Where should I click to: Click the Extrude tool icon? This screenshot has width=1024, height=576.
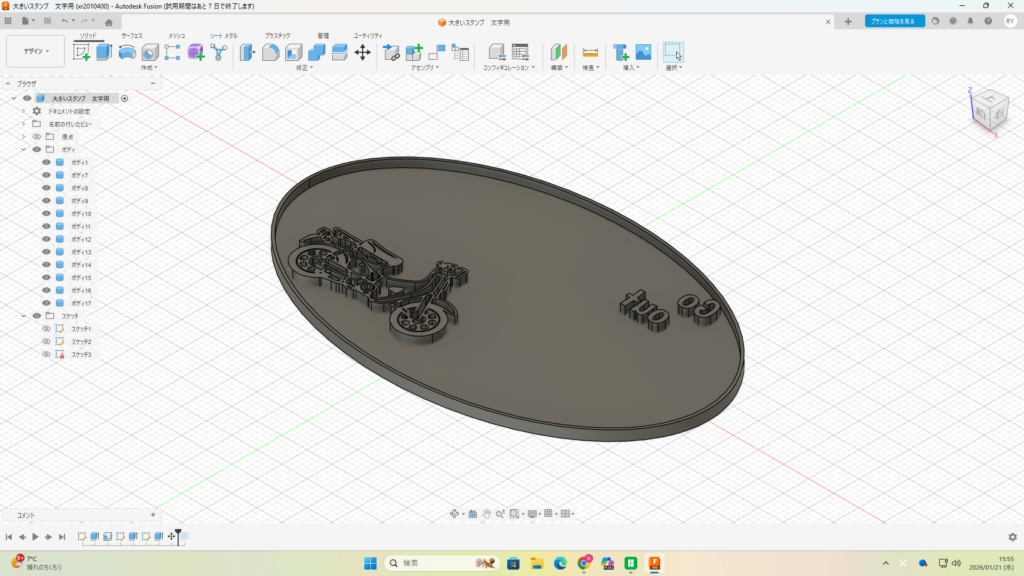(103, 52)
